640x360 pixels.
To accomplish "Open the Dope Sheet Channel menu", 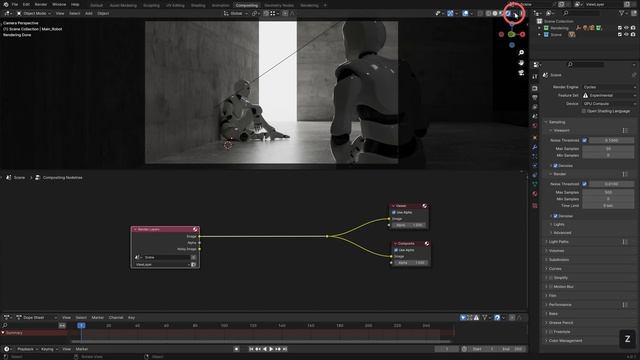I will click(x=116, y=318).
